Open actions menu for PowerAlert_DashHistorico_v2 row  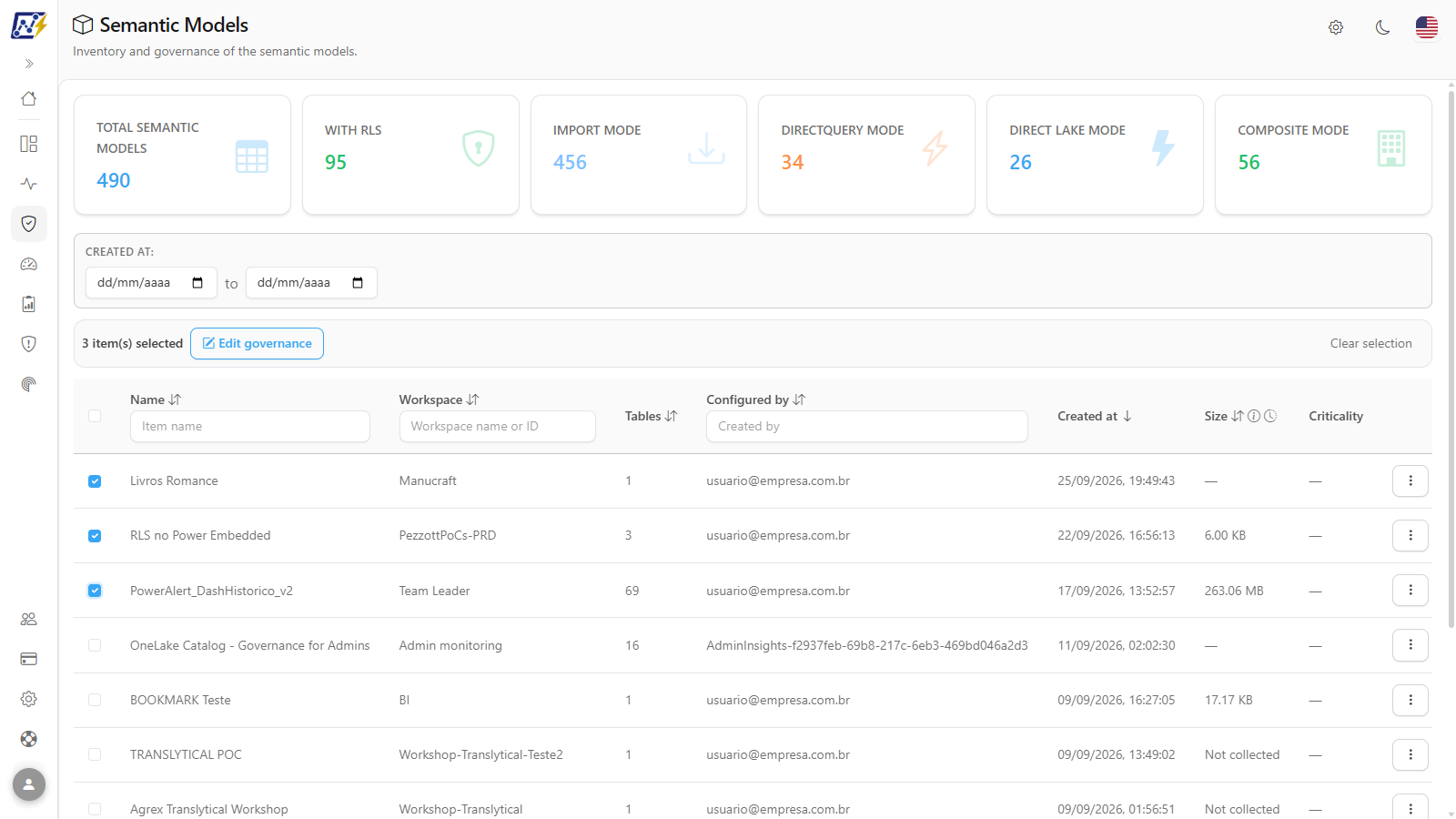click(1410, 590)
